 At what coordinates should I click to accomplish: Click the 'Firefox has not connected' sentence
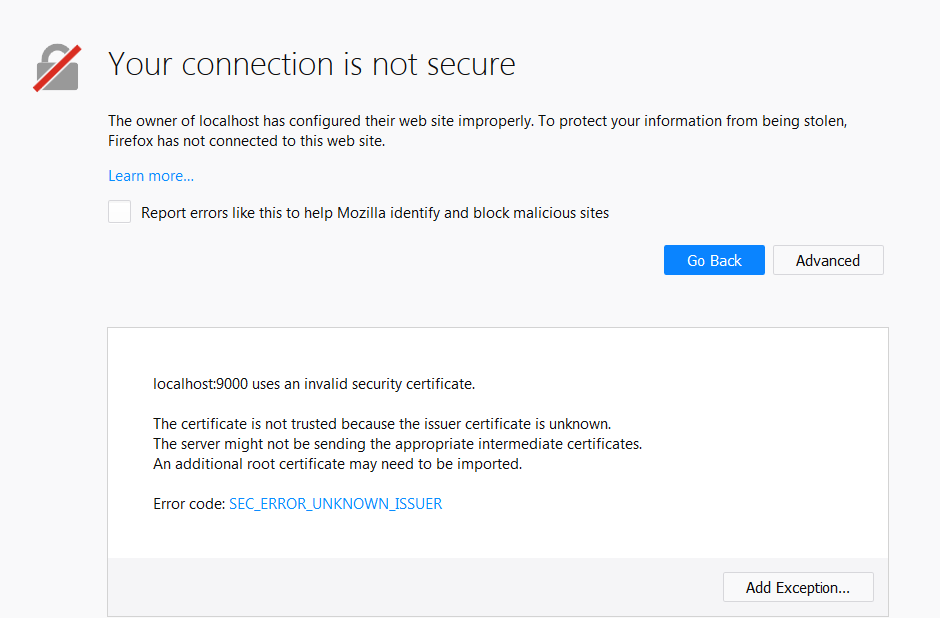tap(246, 141)
